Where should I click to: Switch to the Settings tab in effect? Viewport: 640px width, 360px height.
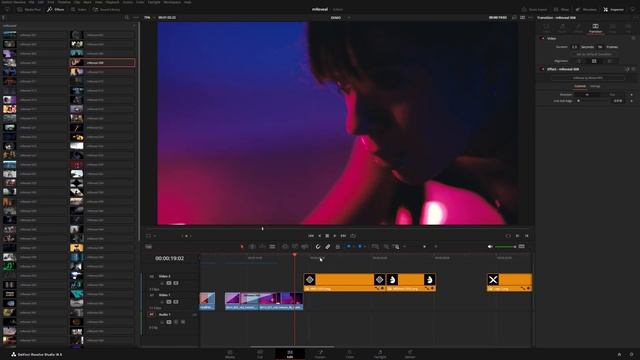tap(595, 86)
